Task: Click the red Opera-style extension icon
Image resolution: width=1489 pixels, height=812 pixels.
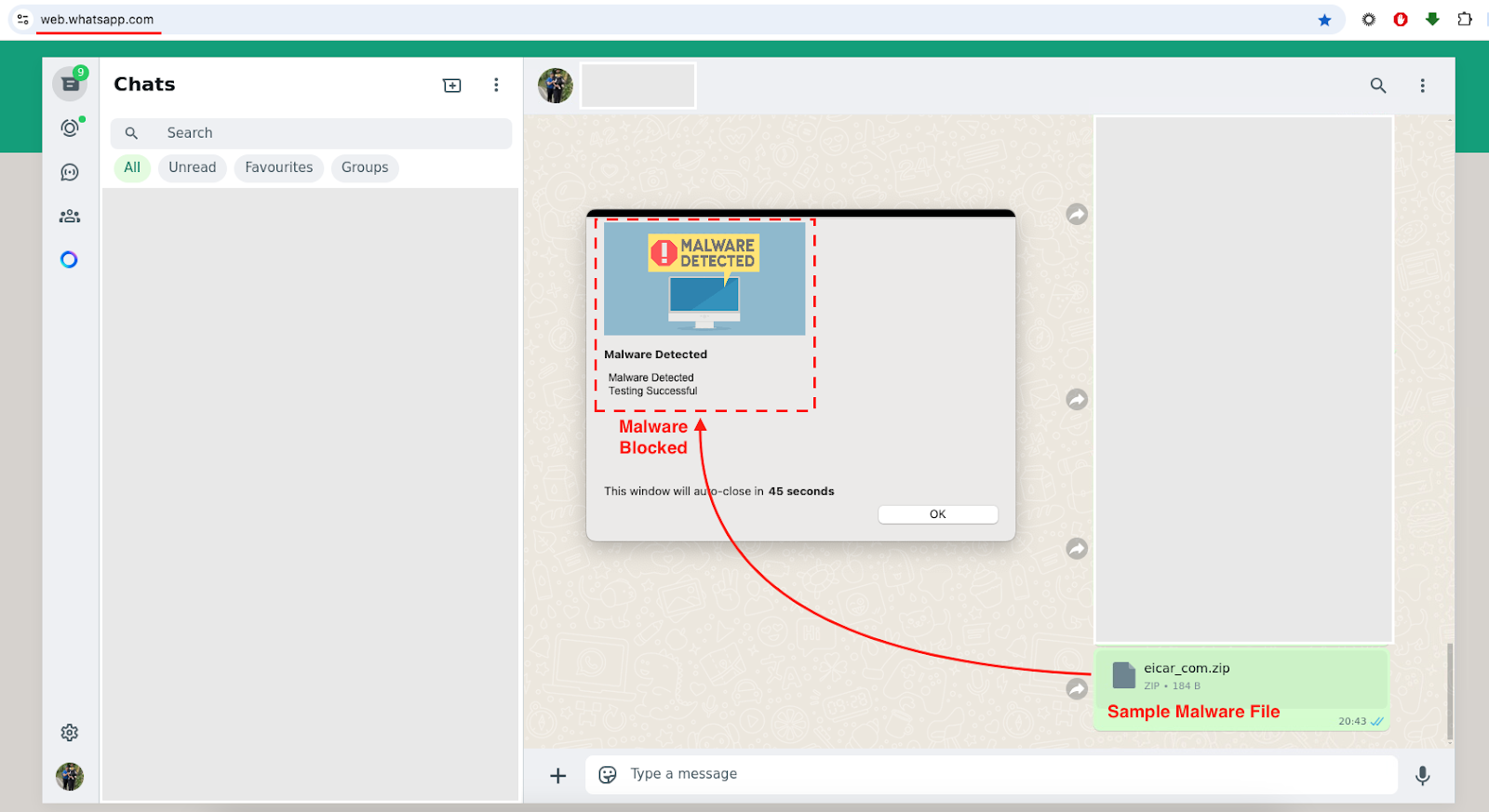Action: tap(1401, 20)
